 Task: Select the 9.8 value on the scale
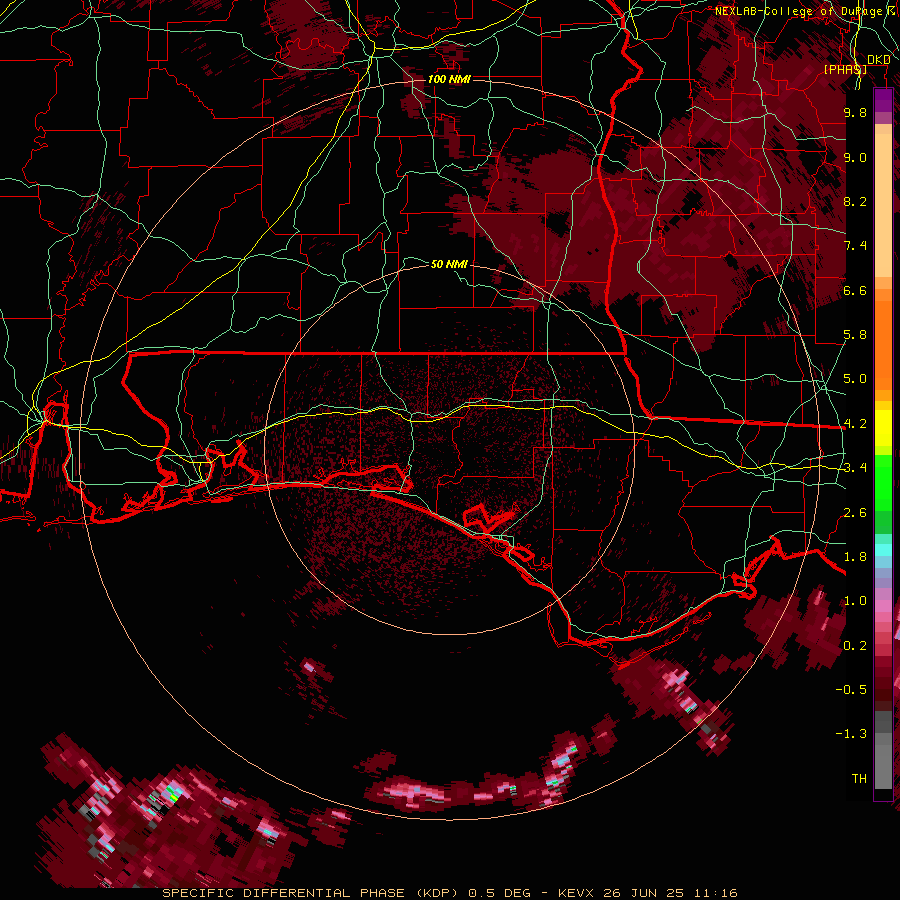855,112
